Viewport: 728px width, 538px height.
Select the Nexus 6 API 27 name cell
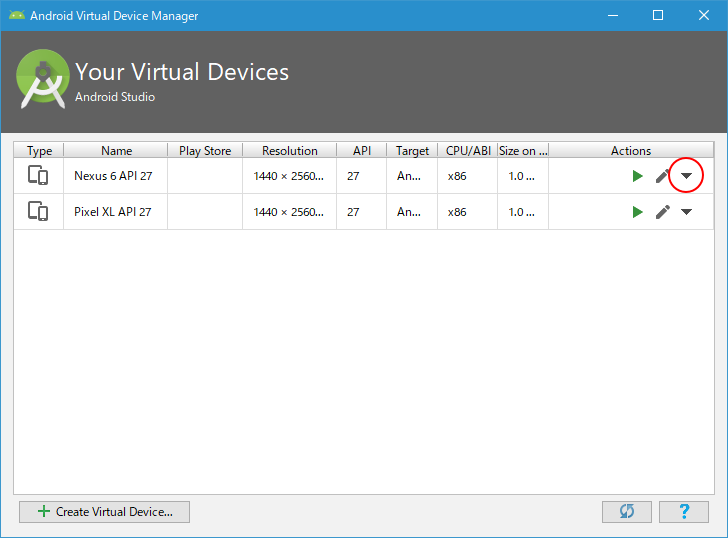[116, 176]
